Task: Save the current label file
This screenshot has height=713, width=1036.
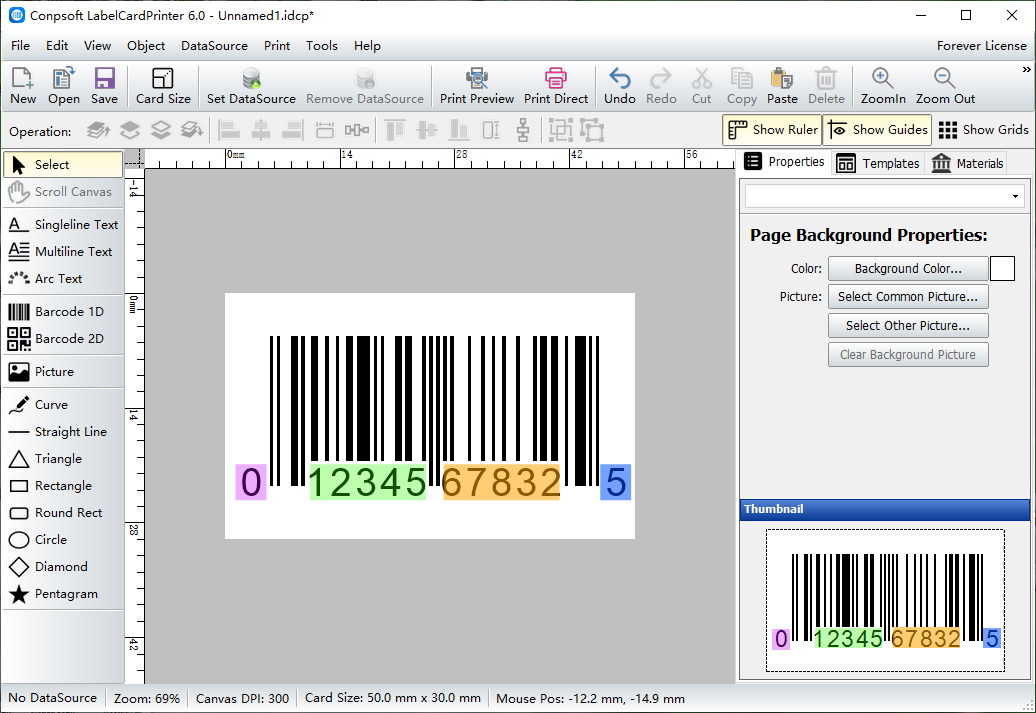Action: pos(104,86)
